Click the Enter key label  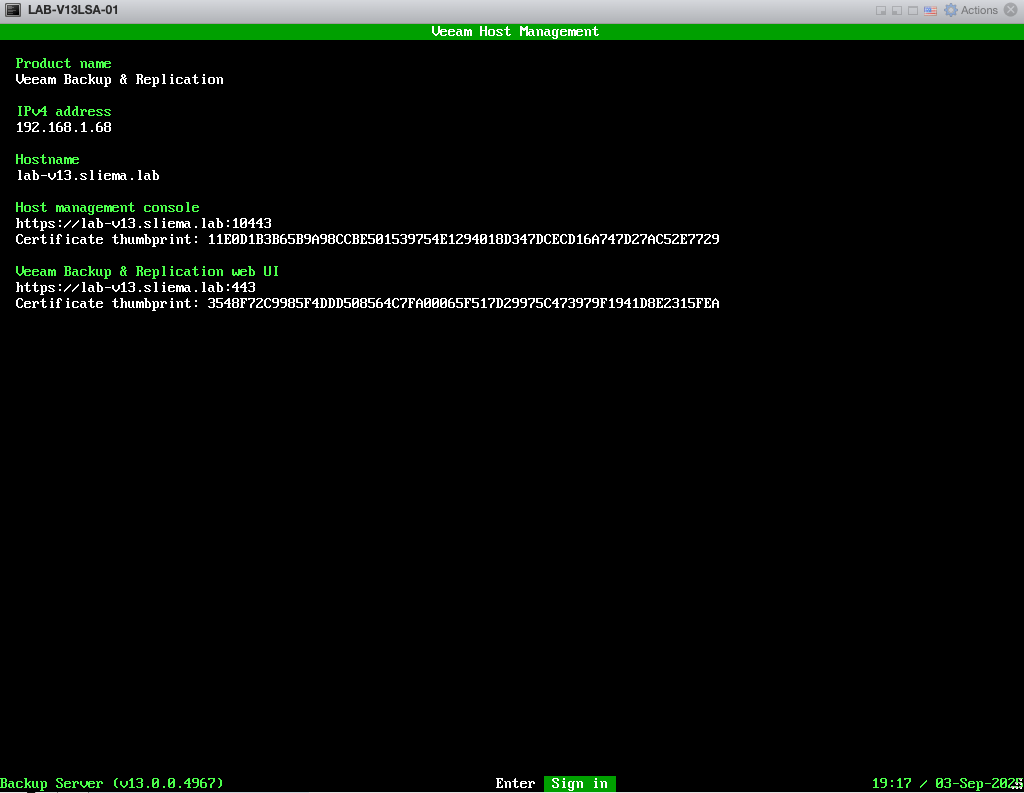[x=515, y=783]
